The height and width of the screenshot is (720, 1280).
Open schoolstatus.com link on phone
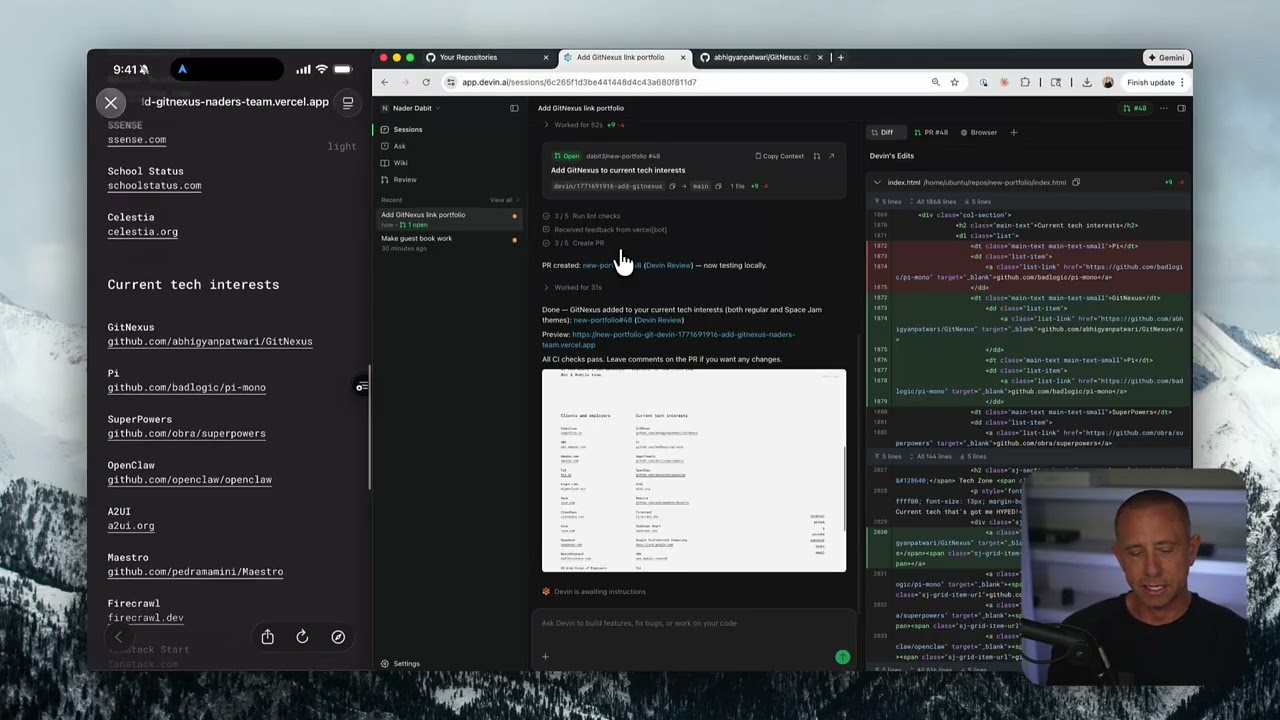coord(154,186)
